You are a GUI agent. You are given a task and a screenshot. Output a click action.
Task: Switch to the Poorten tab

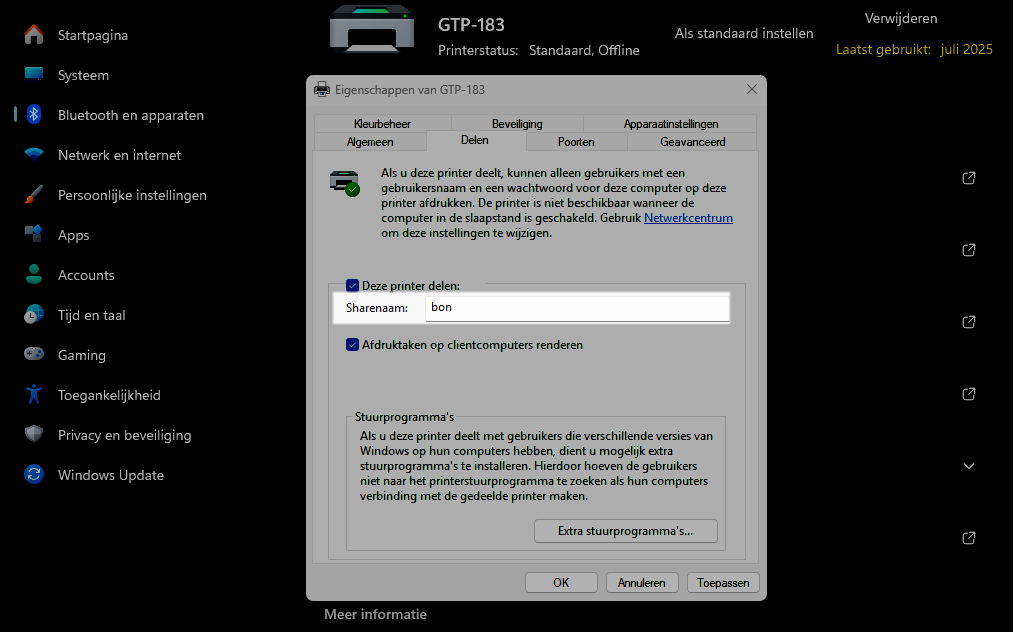pos(576,142)
